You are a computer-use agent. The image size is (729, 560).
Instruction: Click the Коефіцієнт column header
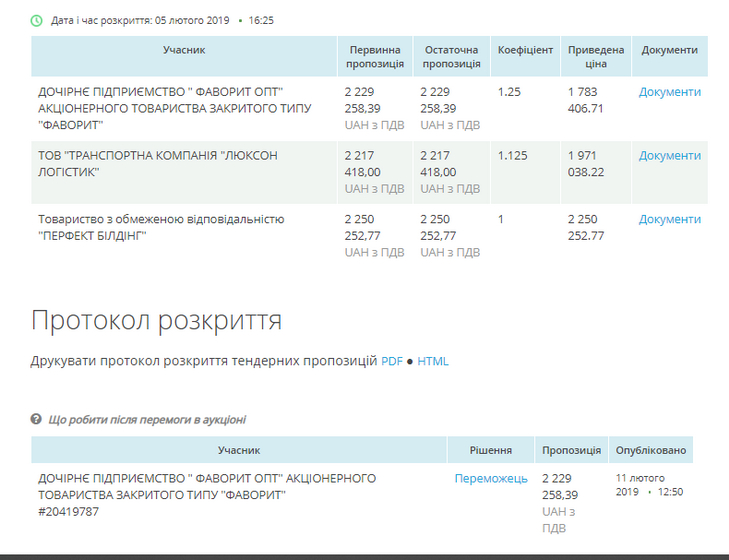525,50
